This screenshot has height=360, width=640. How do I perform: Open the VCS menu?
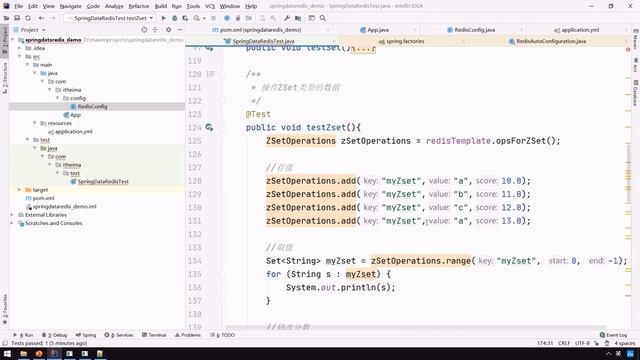click(x=210, y=6)
